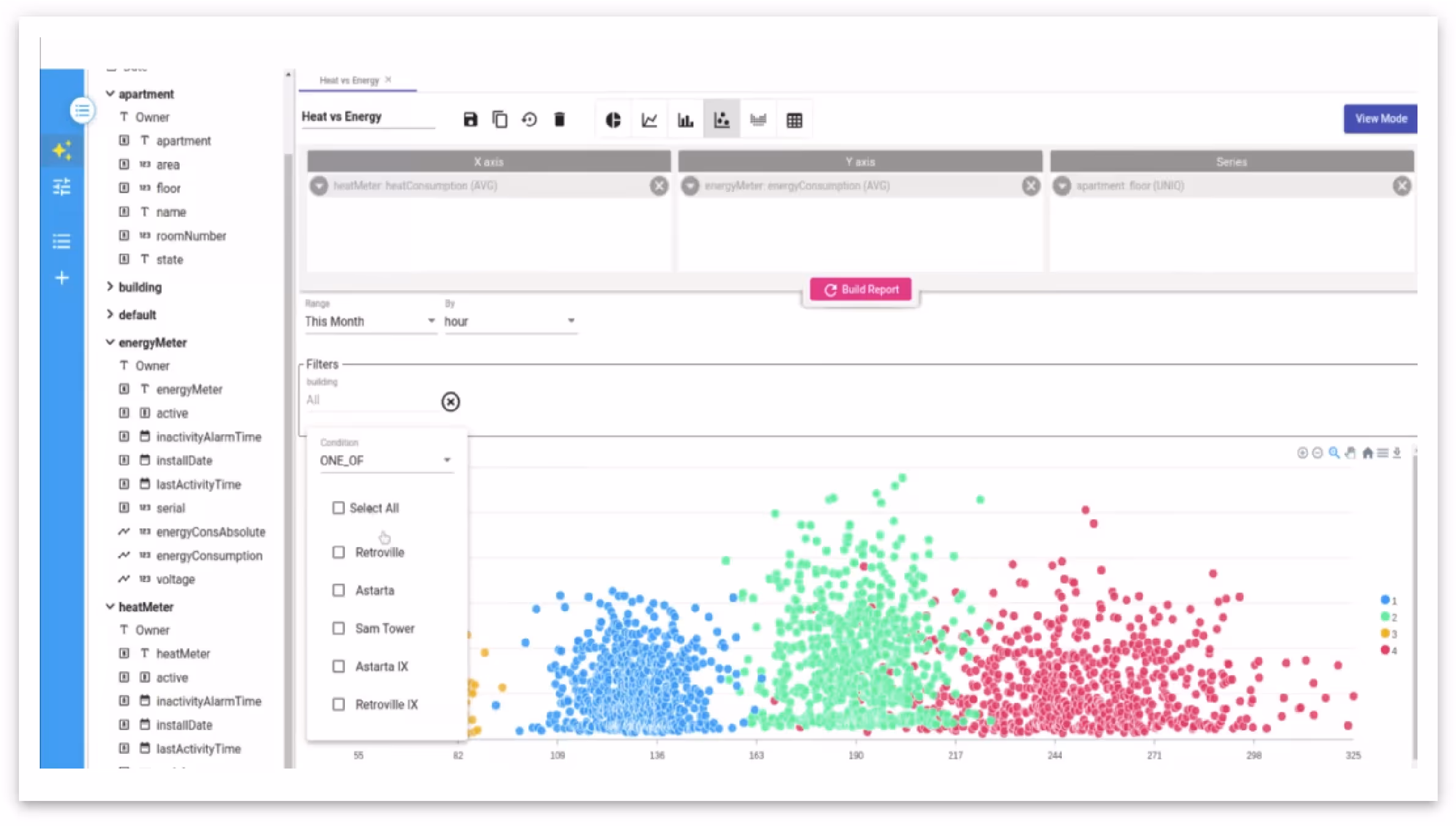Check the Sam Tower checkbox

pos(339,629)
